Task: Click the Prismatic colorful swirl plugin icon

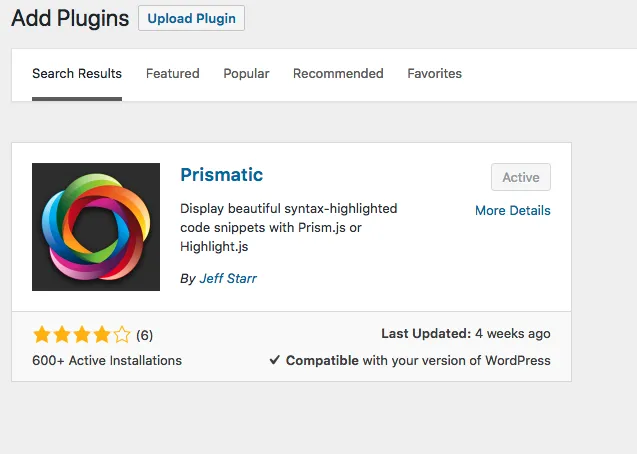Action: coord(96,227)
